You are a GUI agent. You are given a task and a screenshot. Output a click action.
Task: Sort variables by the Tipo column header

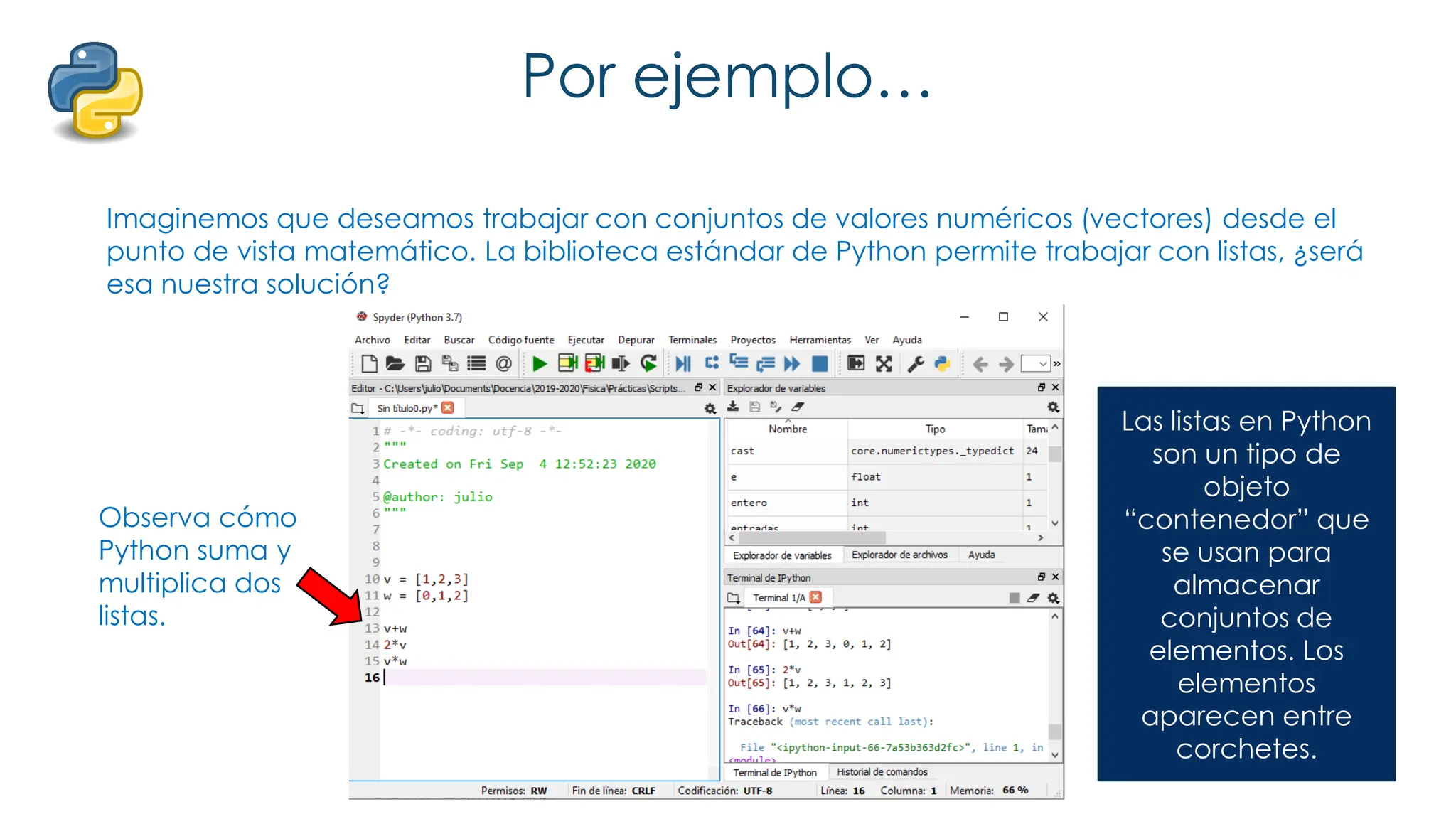point(935,429)
